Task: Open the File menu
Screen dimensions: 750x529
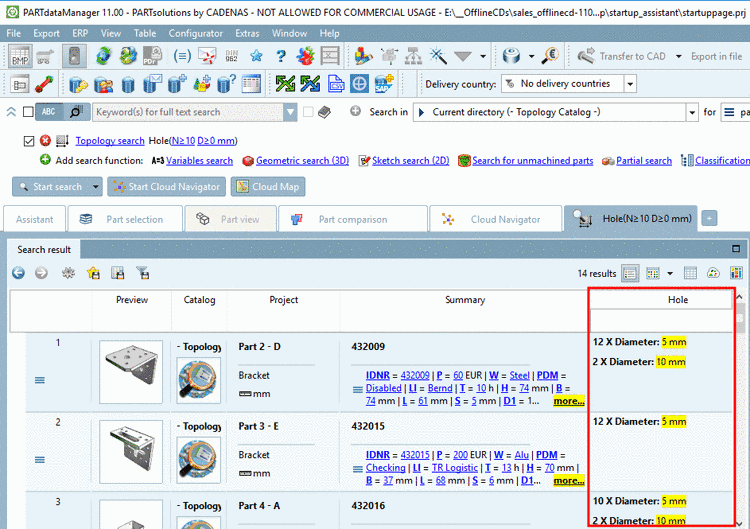Action: pyautogui.click(x=13, y=33)
